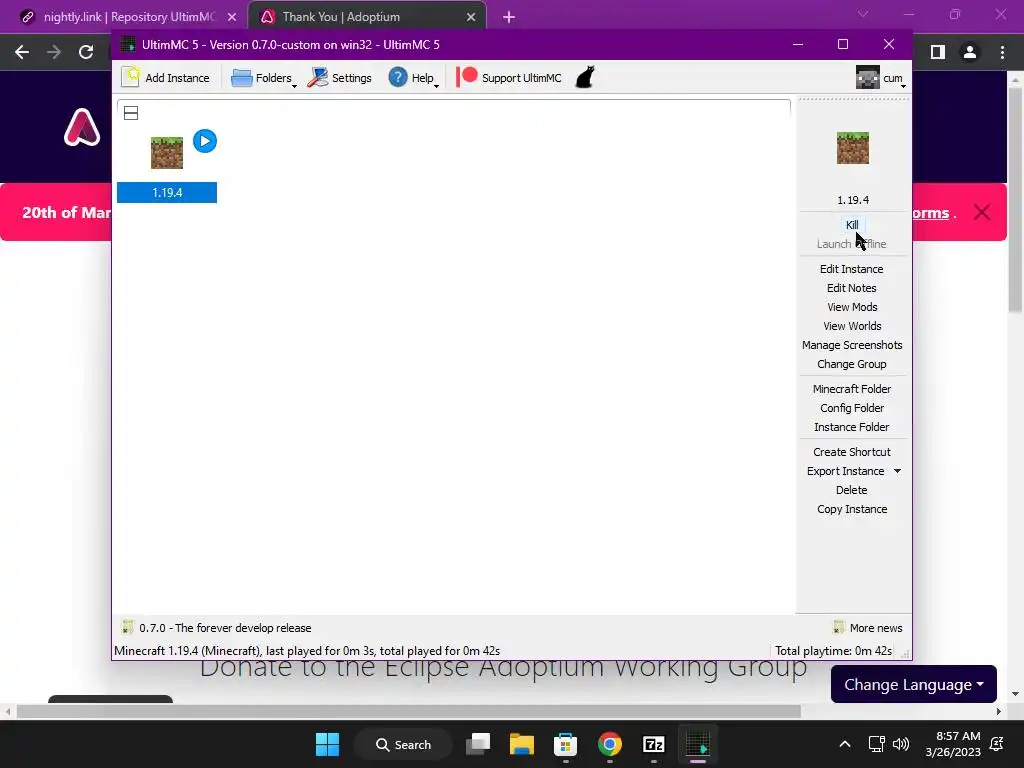Delete the selected instance
Viewport: 1024px width, 768px height.
(852, 490)
